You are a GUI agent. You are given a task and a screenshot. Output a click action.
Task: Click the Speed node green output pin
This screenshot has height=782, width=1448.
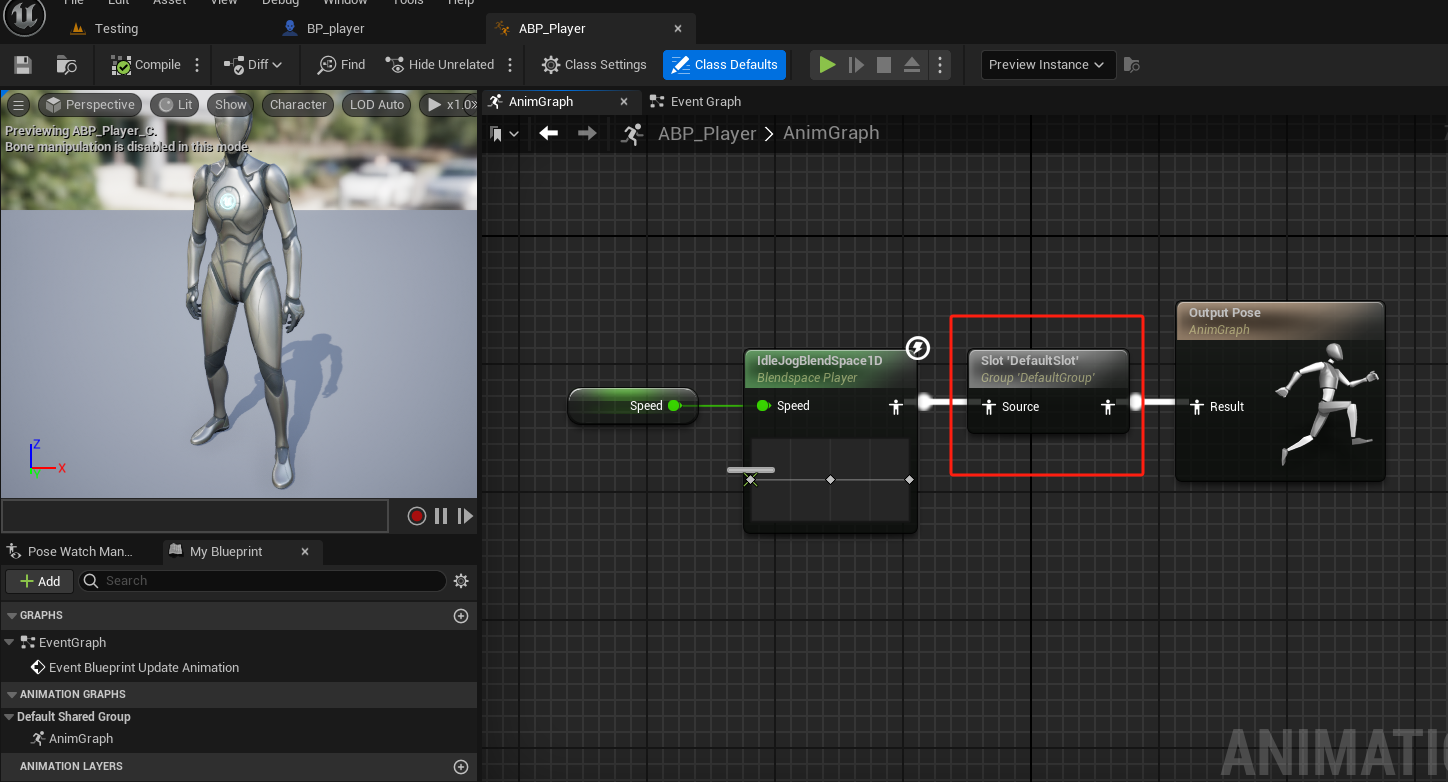674,406
